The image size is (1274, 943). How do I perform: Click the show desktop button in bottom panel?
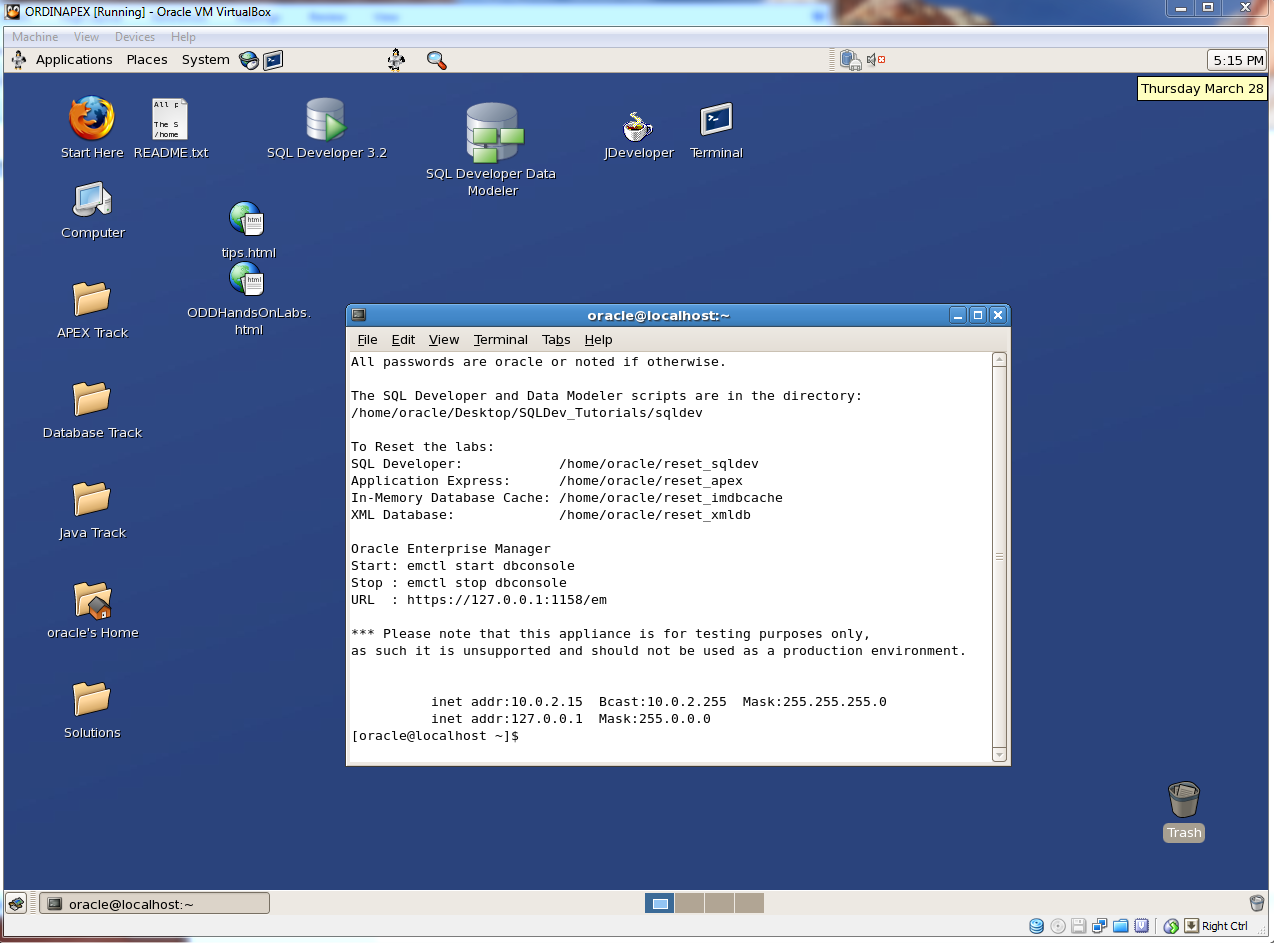pos(16,904)
